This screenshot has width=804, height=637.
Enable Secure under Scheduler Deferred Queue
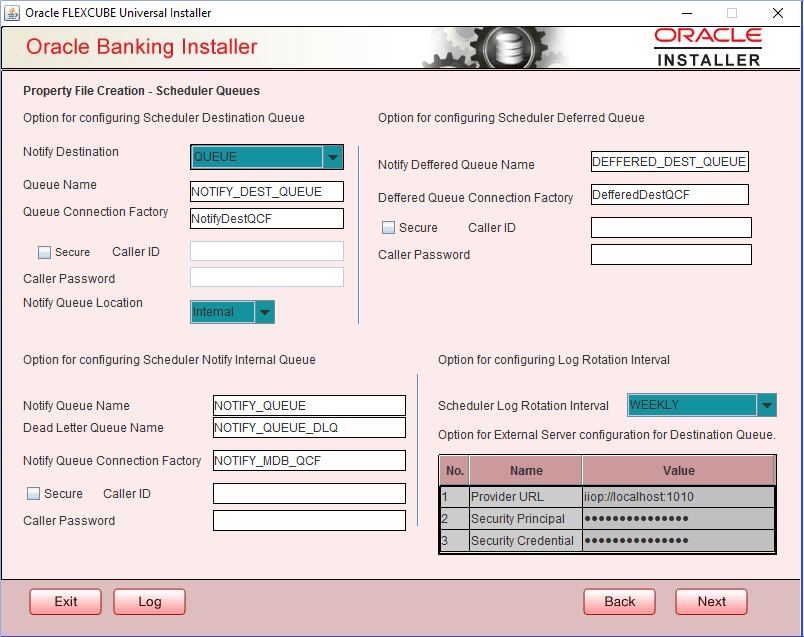click(387, 227)
